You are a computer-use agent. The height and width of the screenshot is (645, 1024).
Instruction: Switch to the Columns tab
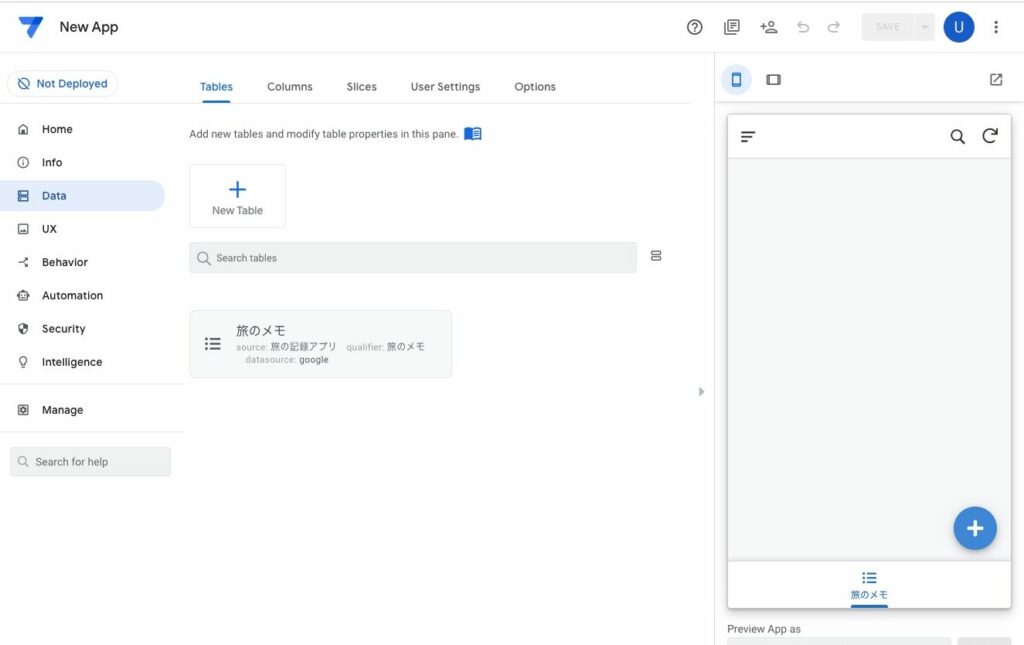coord(289,87)
